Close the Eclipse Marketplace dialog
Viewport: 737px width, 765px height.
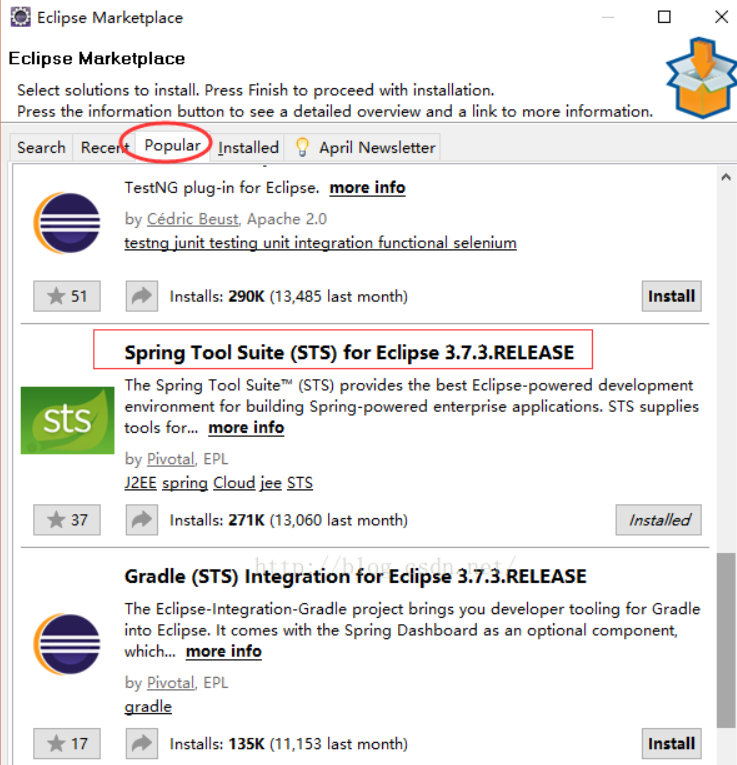[x=721, y=17]
